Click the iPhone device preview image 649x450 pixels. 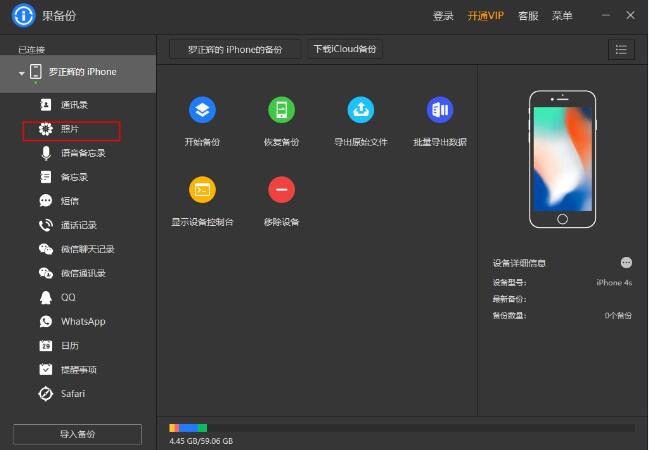tap(561, 160)
